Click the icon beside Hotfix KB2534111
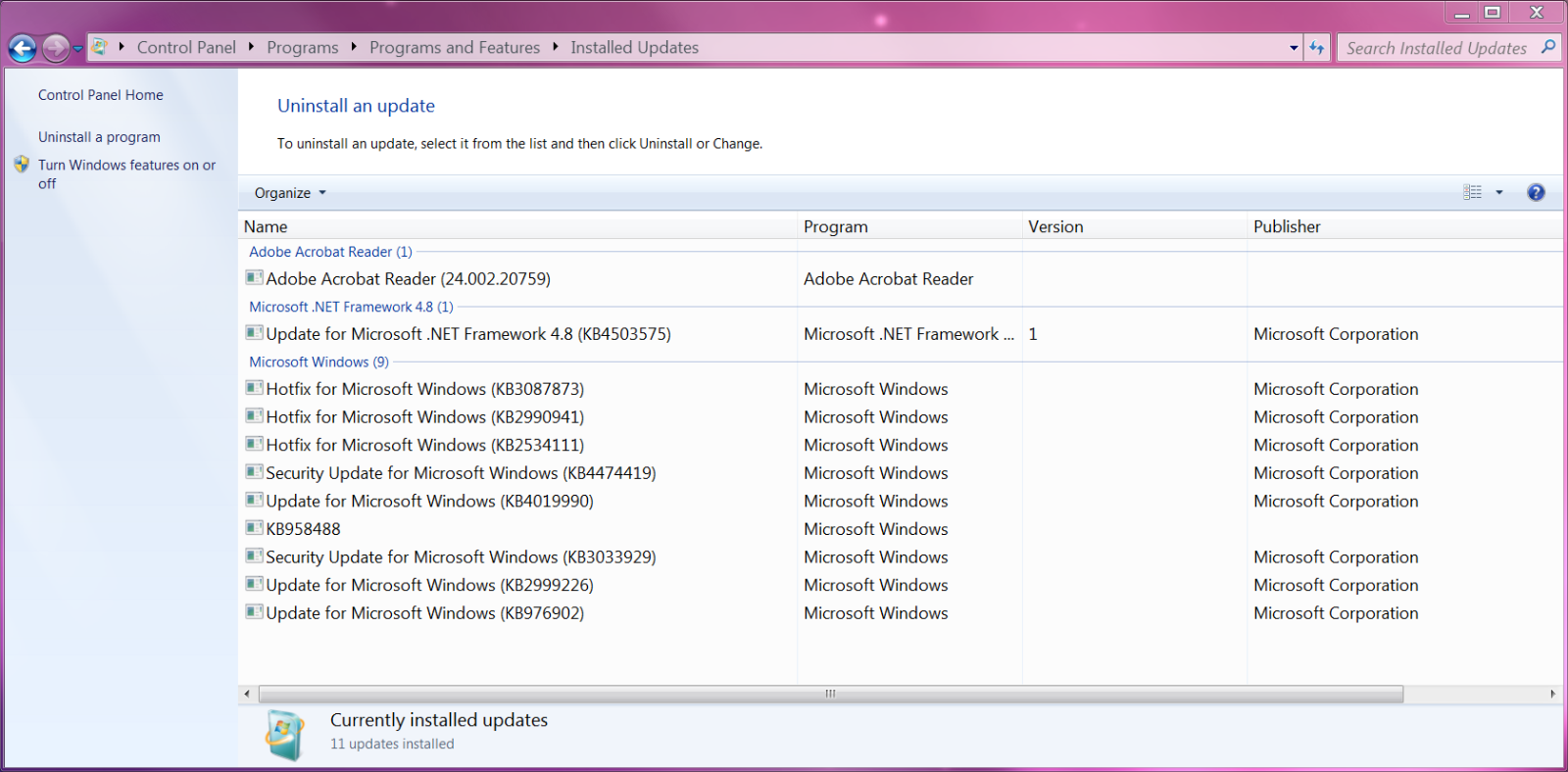The height and width of the screenshot is (772, 1568). (255, 443)
